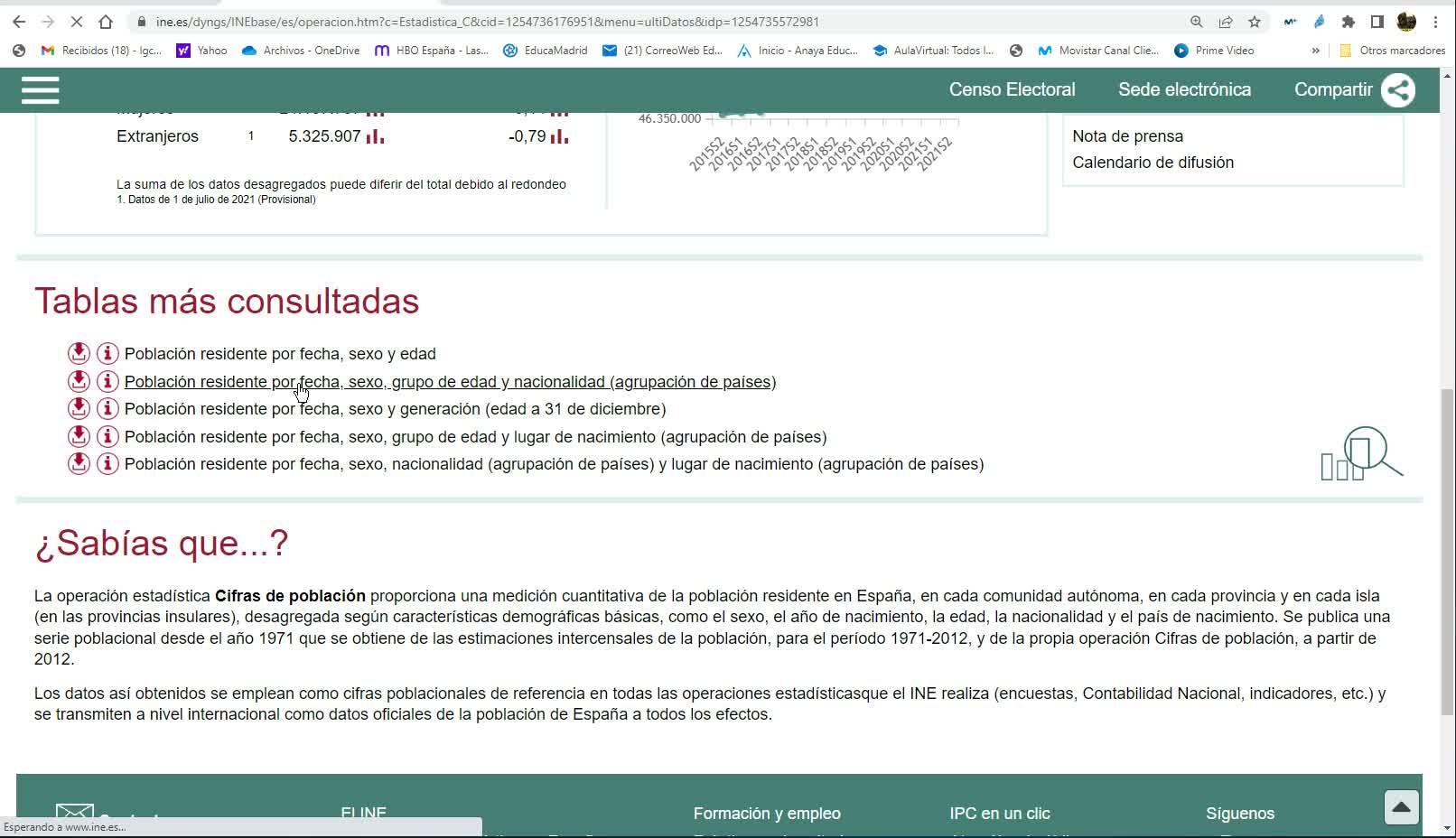
Task: Open the chart for Extranjeros variation -0,79
Action: (560, 136)
